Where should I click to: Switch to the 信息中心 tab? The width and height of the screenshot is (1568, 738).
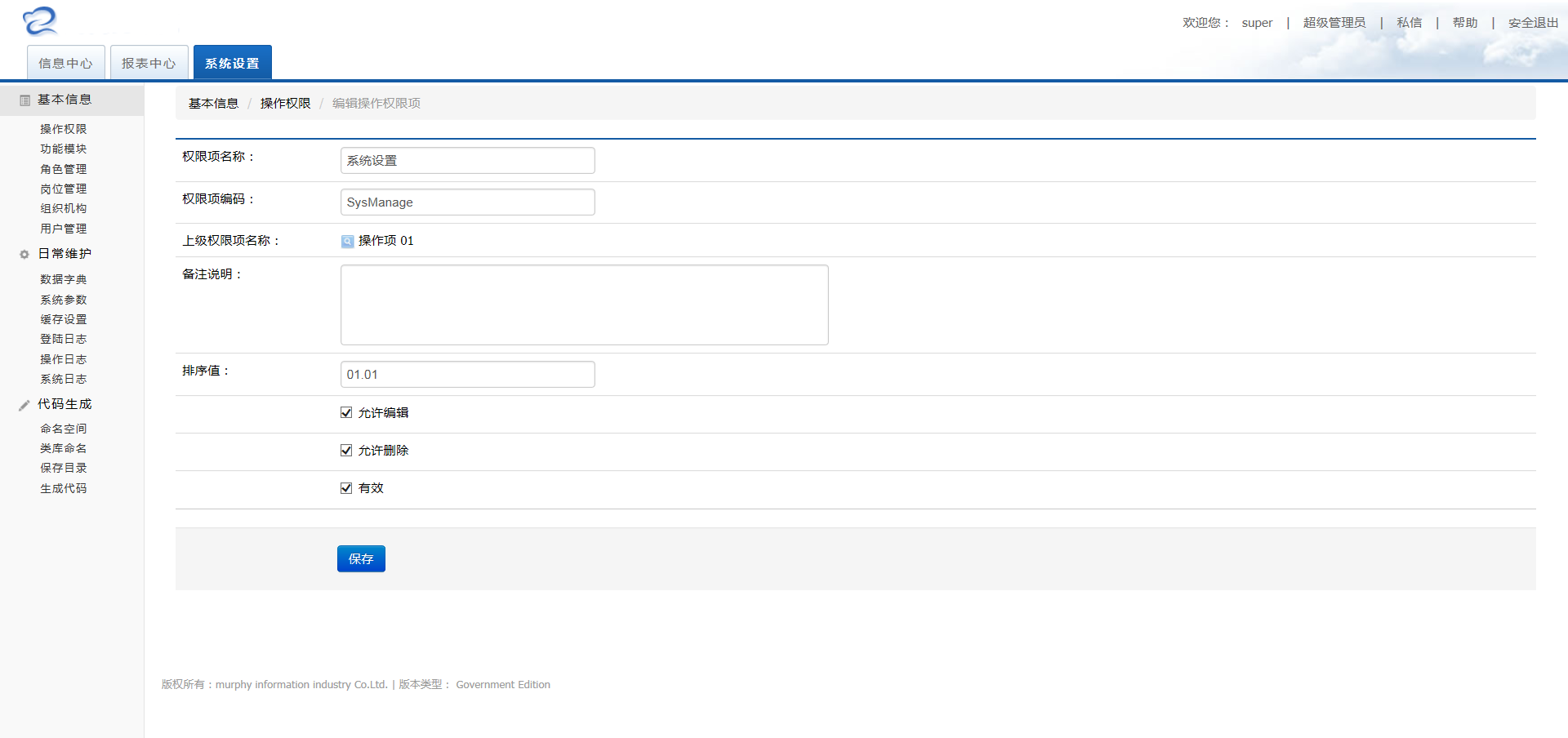pos(66,63)
